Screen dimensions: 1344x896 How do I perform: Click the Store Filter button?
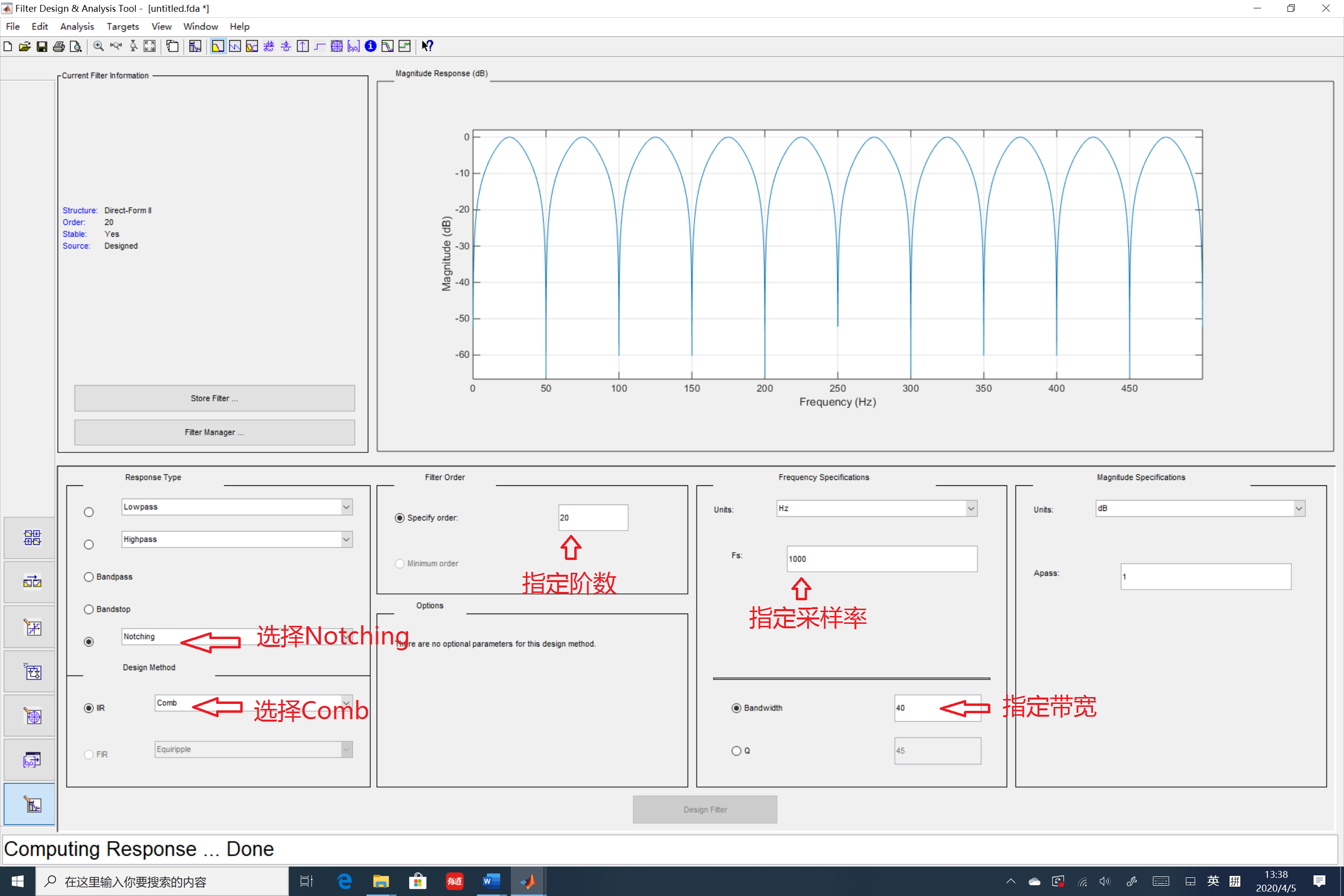tap(214, 398)
